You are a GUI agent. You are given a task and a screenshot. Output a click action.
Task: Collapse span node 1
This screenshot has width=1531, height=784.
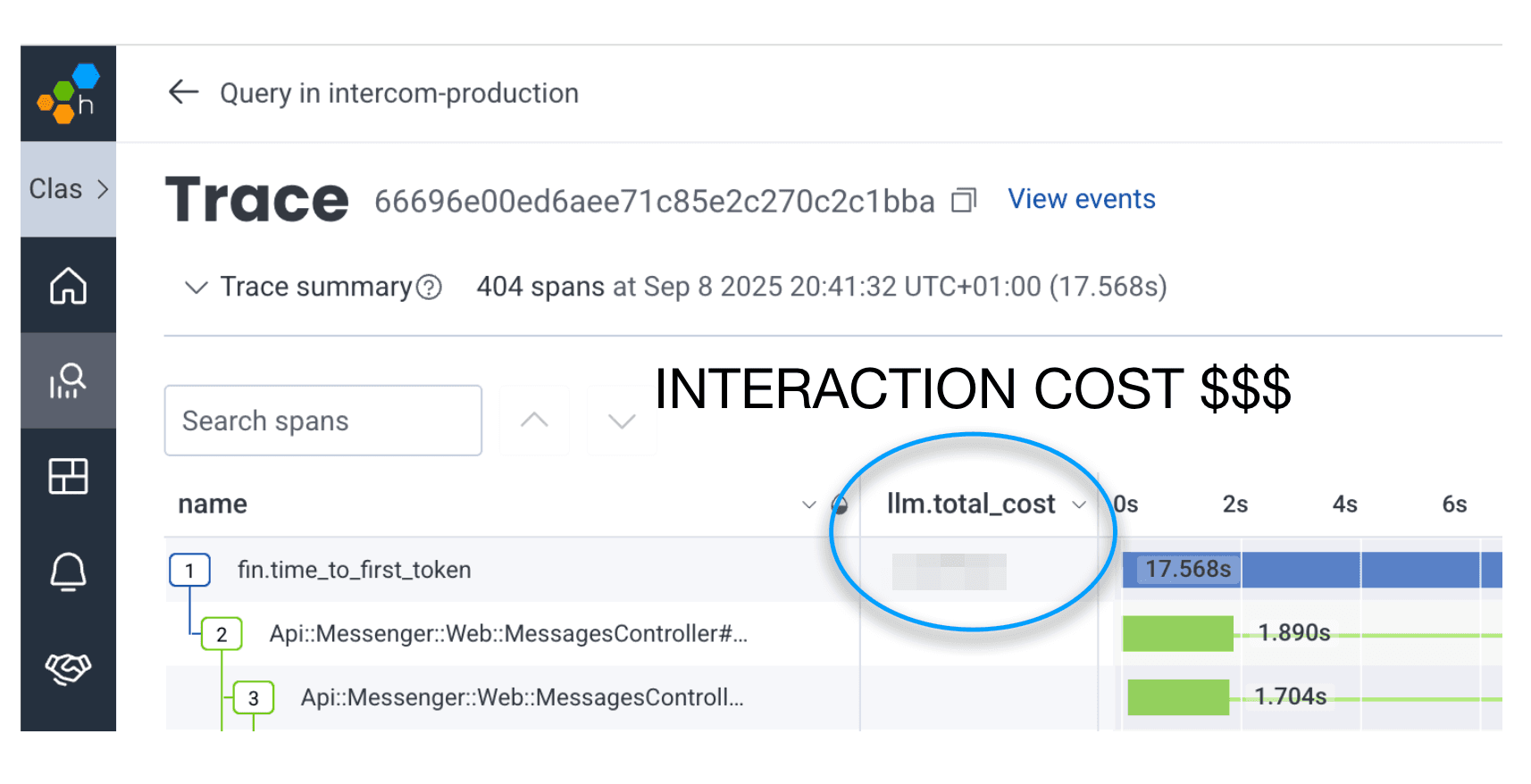tap(189, 571)
